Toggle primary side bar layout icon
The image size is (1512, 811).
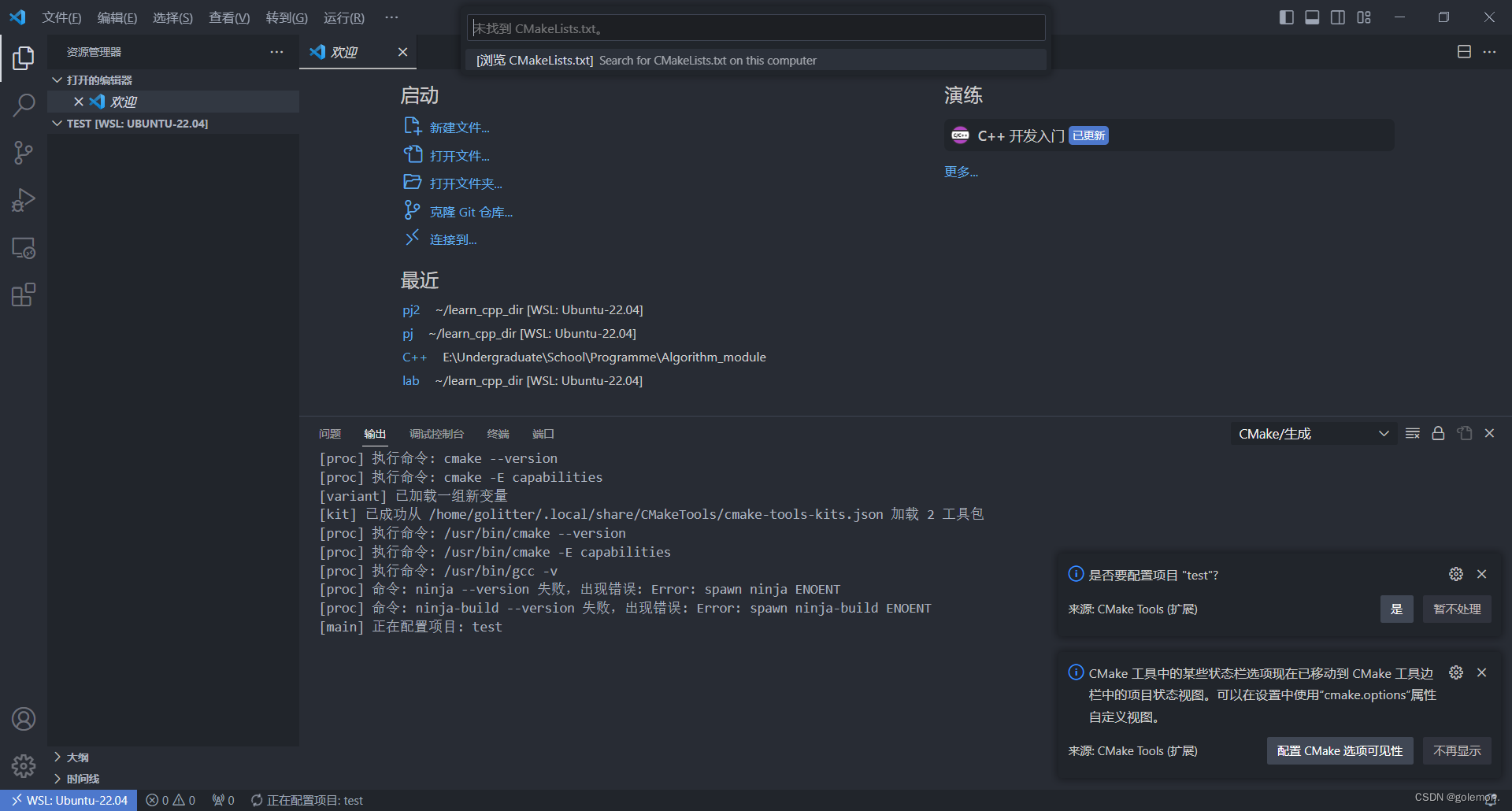click(x=1287, y=17)
